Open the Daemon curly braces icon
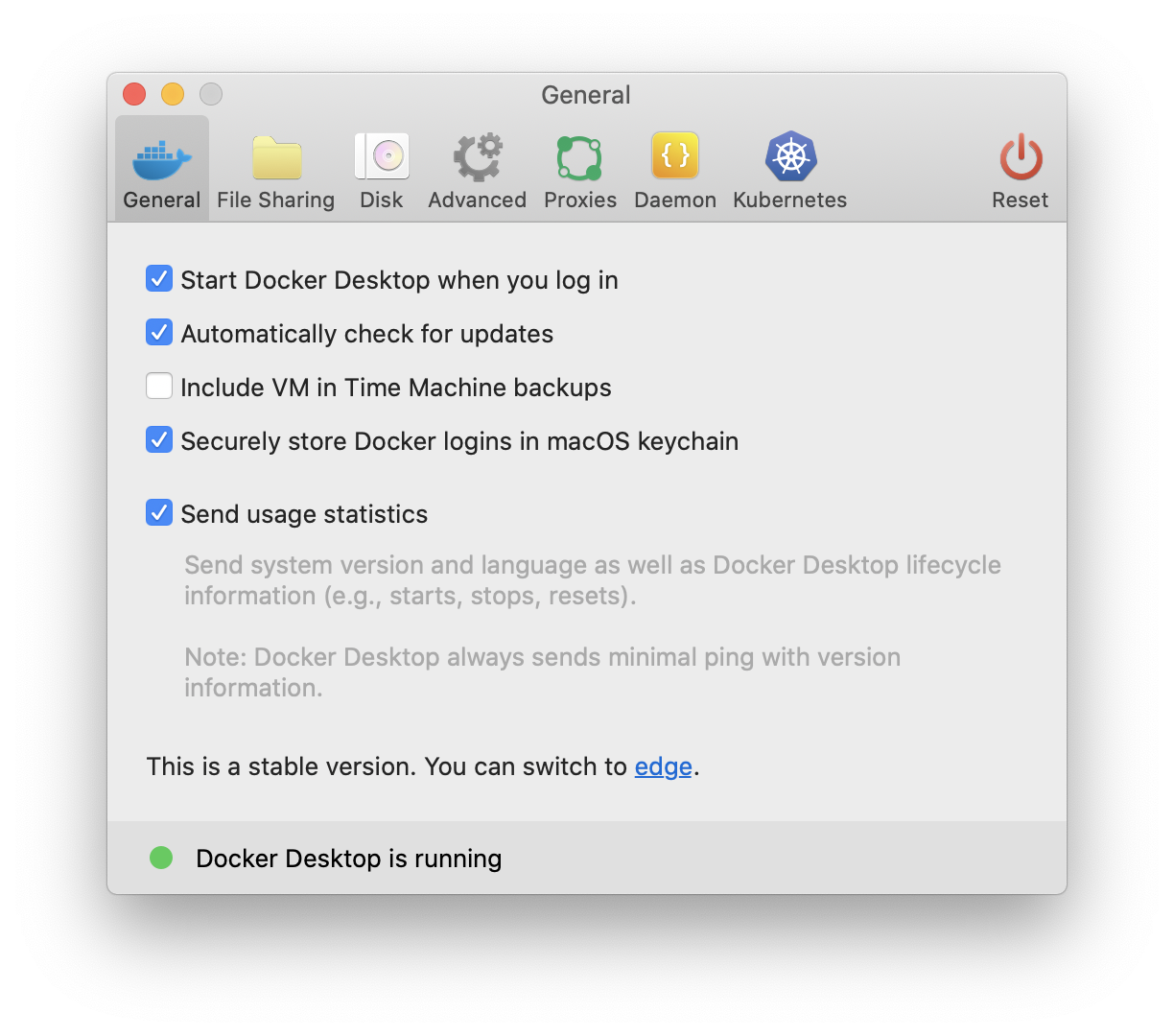 coord(675,156)
